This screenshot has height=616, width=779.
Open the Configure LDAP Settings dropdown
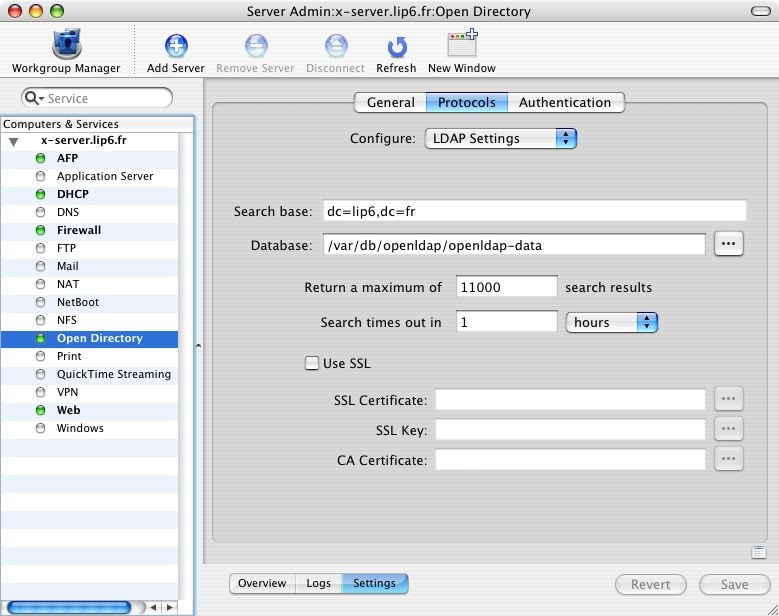click(501, 139)
